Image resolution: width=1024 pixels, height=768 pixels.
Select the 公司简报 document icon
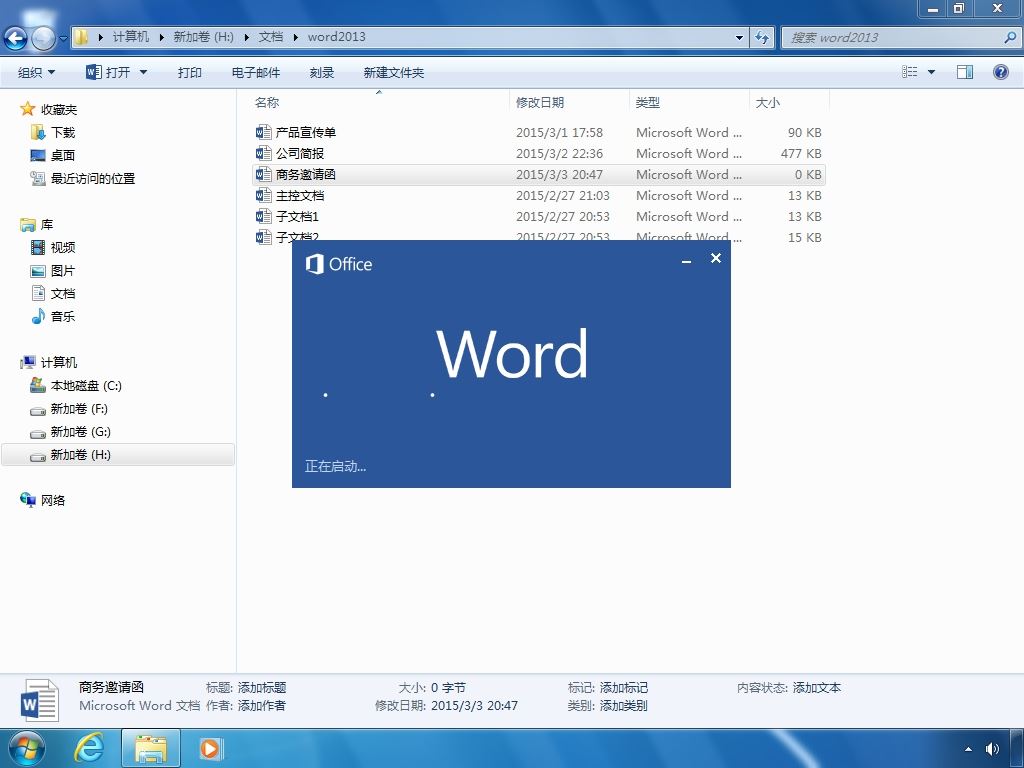(x=264, y=153)
